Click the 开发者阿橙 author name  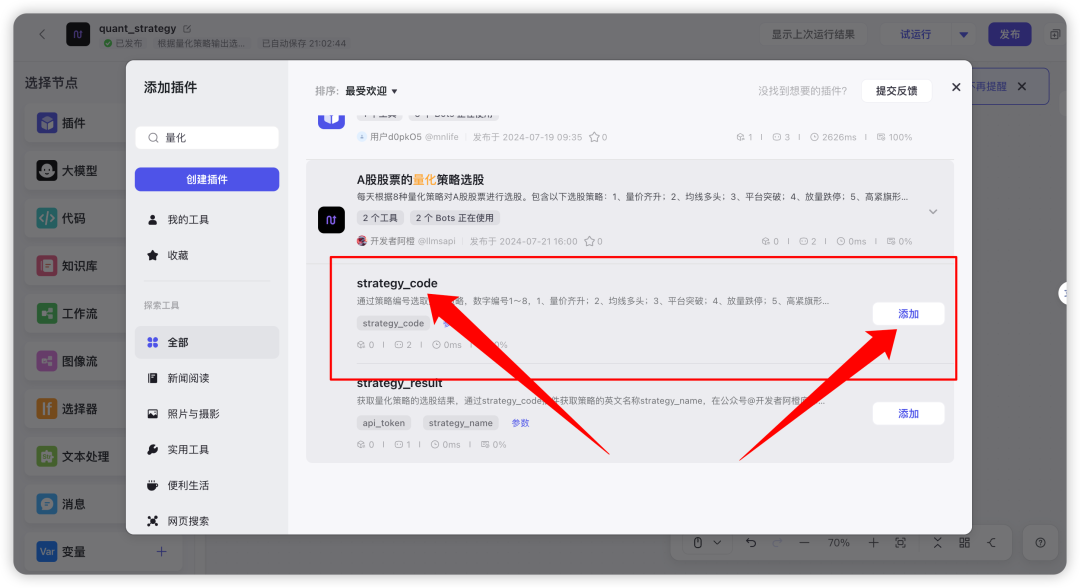click(392, 241)
